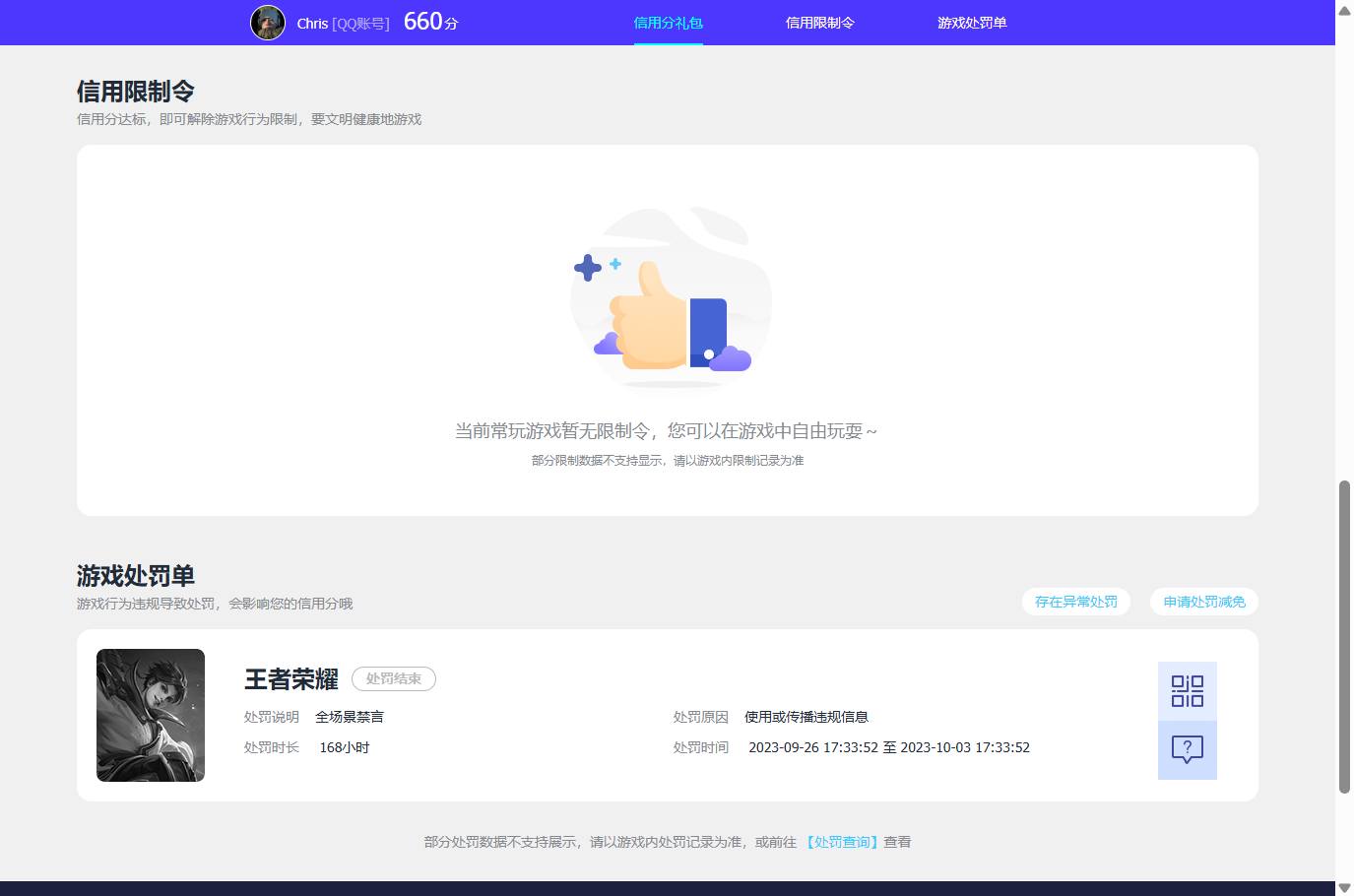The image size is (1354, 896).
Task: Open the 【处罚查询】 link at the bottom
Action: pos(842,842)
